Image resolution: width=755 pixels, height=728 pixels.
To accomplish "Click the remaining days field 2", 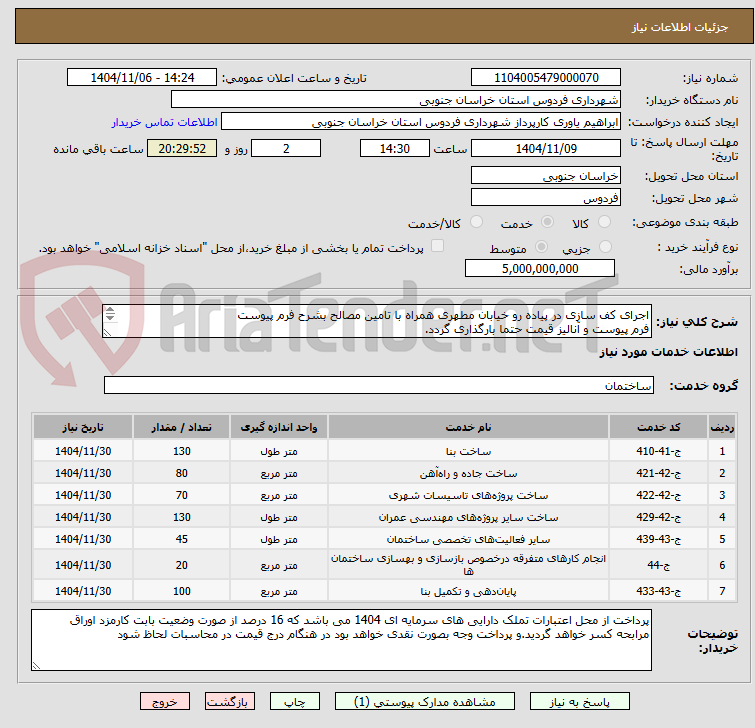I will (286, 148).
